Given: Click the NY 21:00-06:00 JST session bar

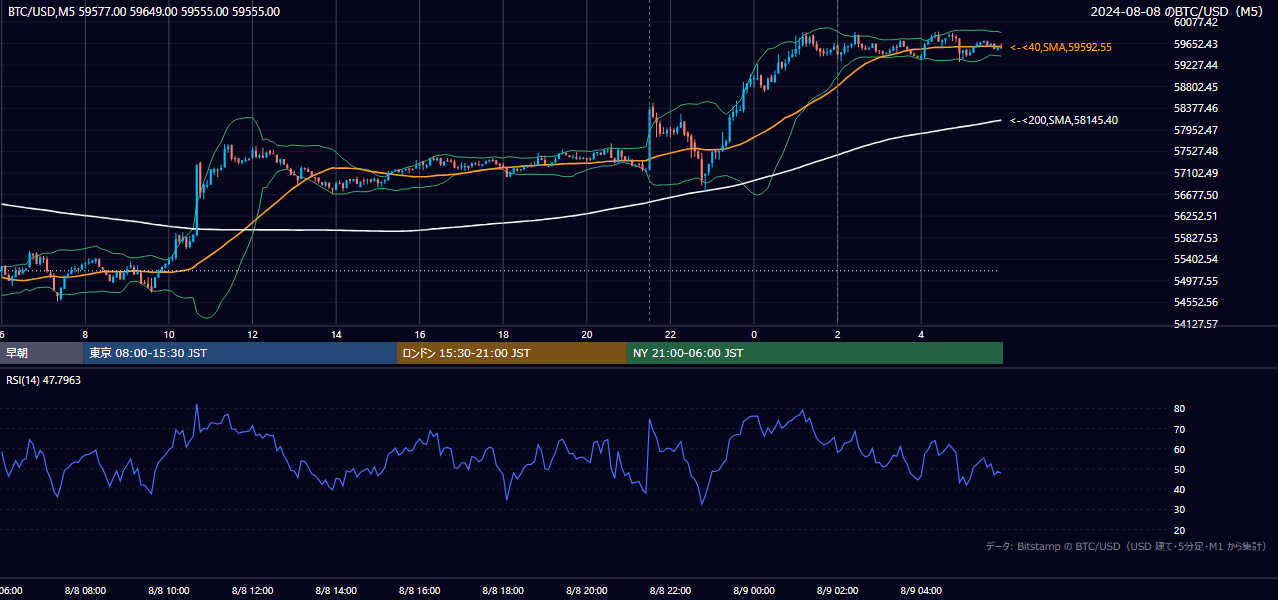Looking at the screenshot, I should [x=815, y=353].
